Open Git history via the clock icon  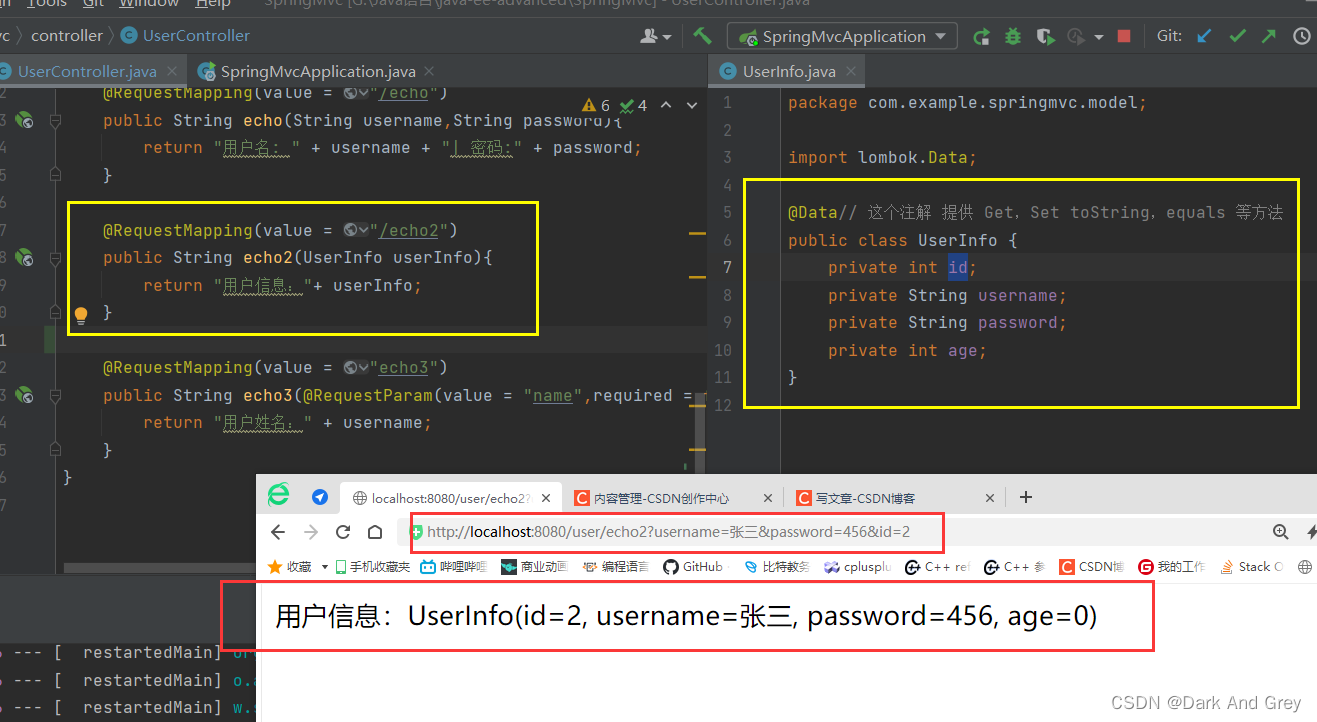[x=1302, y=36]
